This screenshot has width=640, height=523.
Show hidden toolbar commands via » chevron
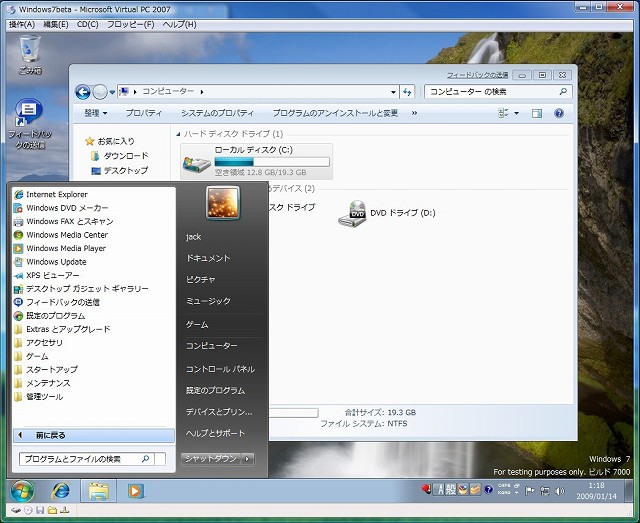414,113
